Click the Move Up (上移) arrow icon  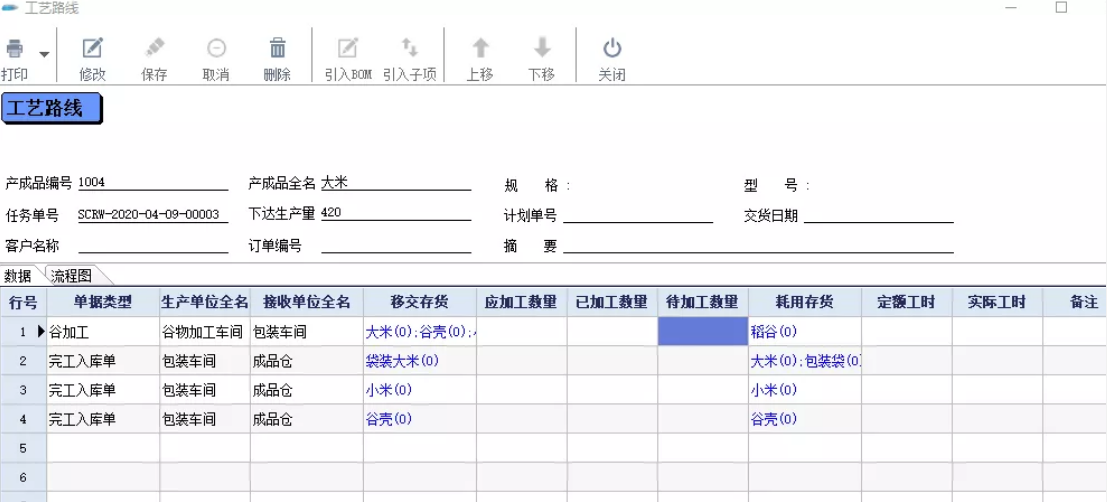coord(480,49)
